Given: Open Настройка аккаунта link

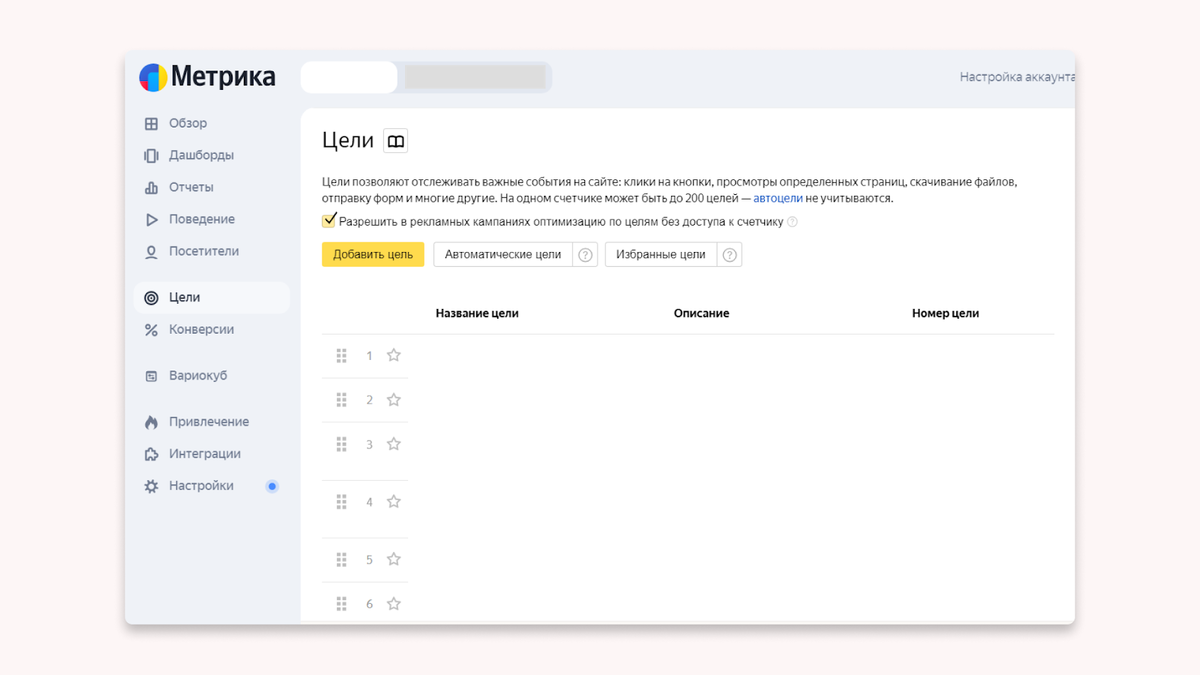Looking at the screenshot, I should (1017, 77).
